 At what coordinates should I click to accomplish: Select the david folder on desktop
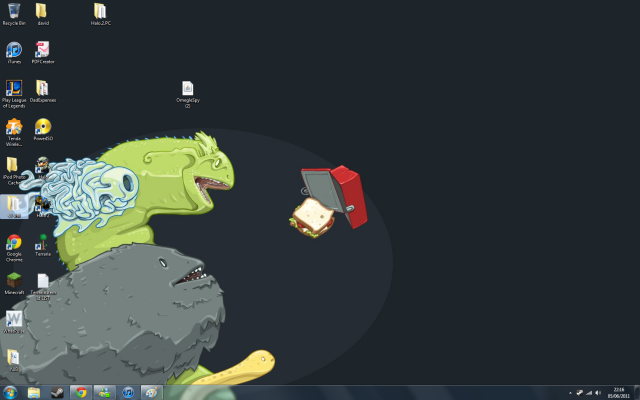click(42, 12)
